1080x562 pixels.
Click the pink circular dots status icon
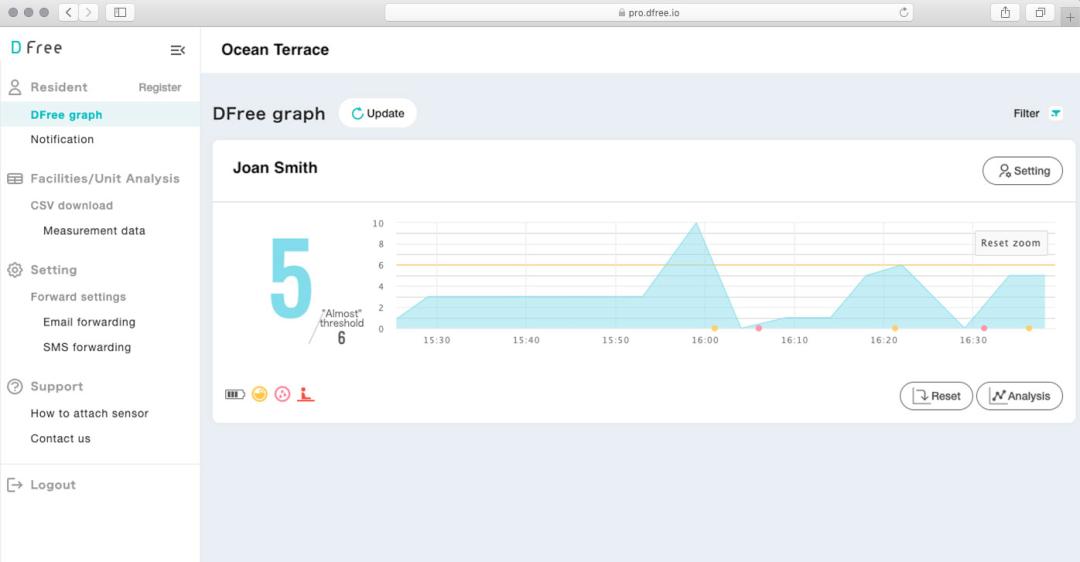tap(283, 395)
